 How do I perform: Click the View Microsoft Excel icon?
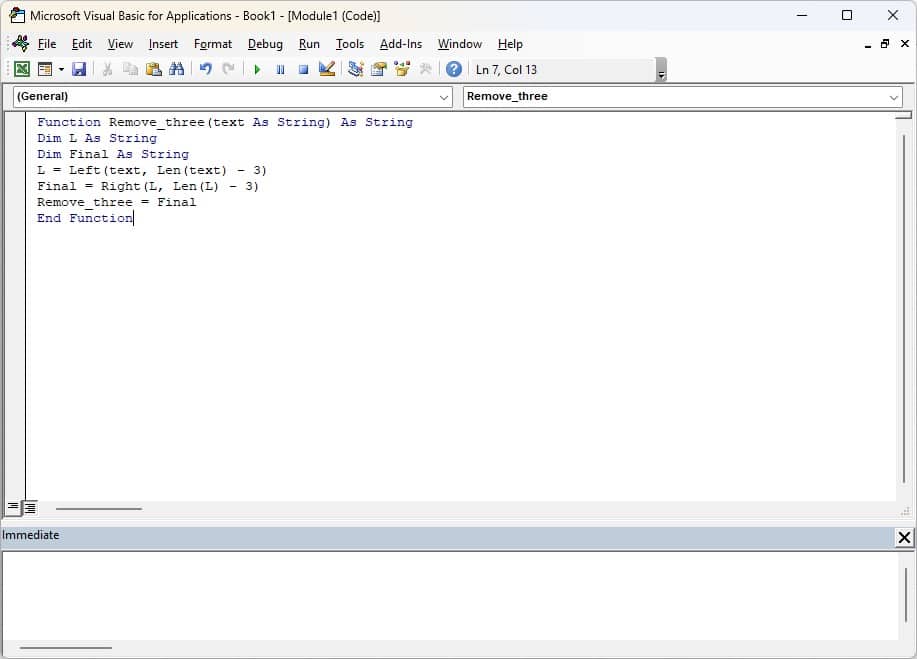(x=22, y=68)
